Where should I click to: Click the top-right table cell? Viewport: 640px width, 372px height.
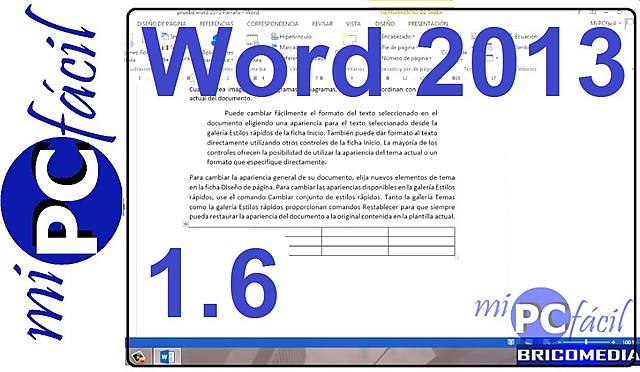tap(422, 232)
